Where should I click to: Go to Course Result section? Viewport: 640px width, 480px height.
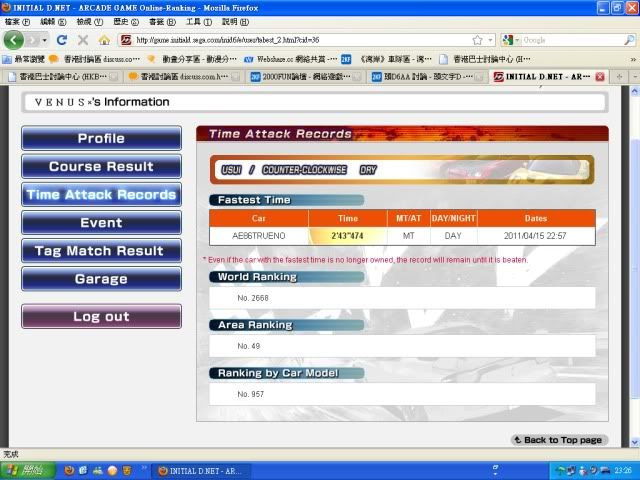point(101,166)
